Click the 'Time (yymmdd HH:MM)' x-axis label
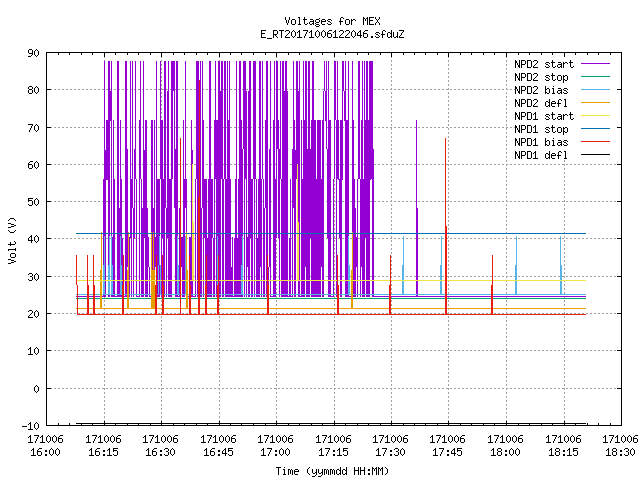This screenshot has height=480, width=640. point(332,471)
